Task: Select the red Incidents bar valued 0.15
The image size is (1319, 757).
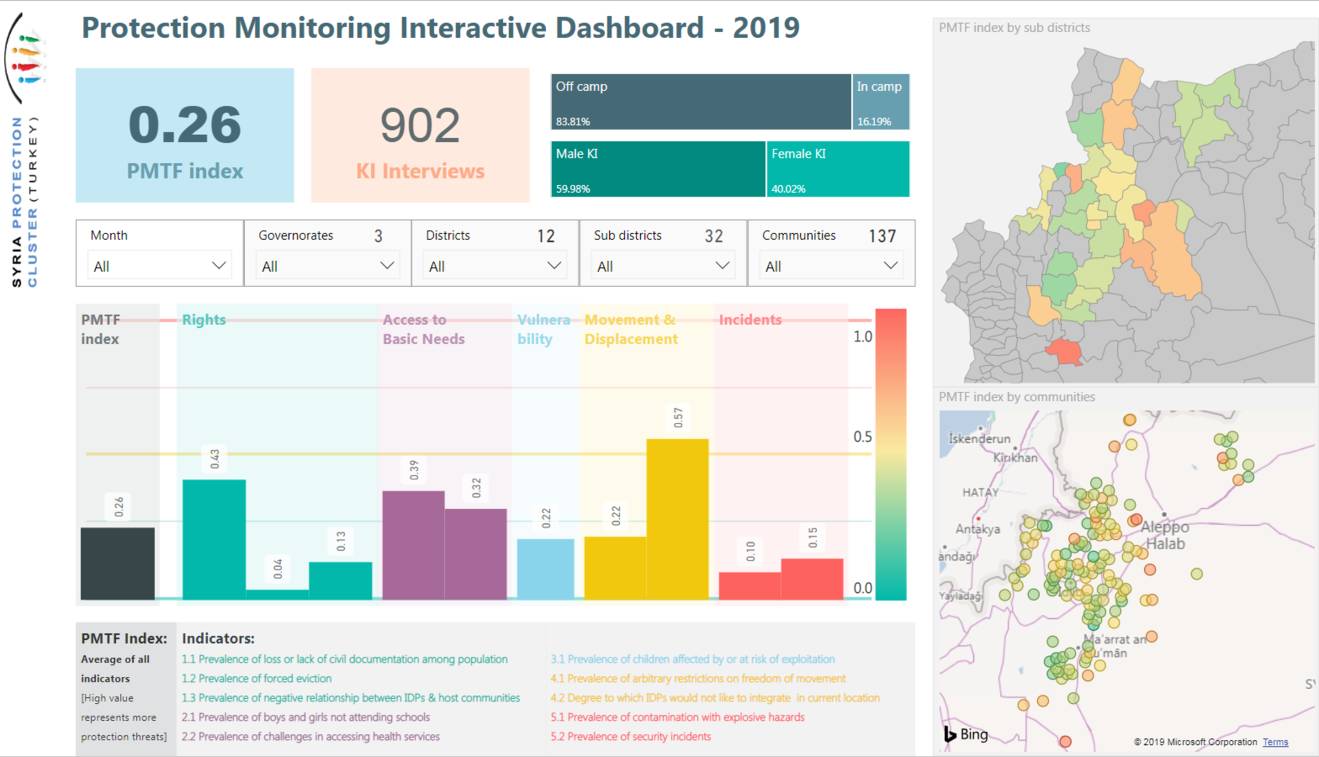Action: coord(812,579)
